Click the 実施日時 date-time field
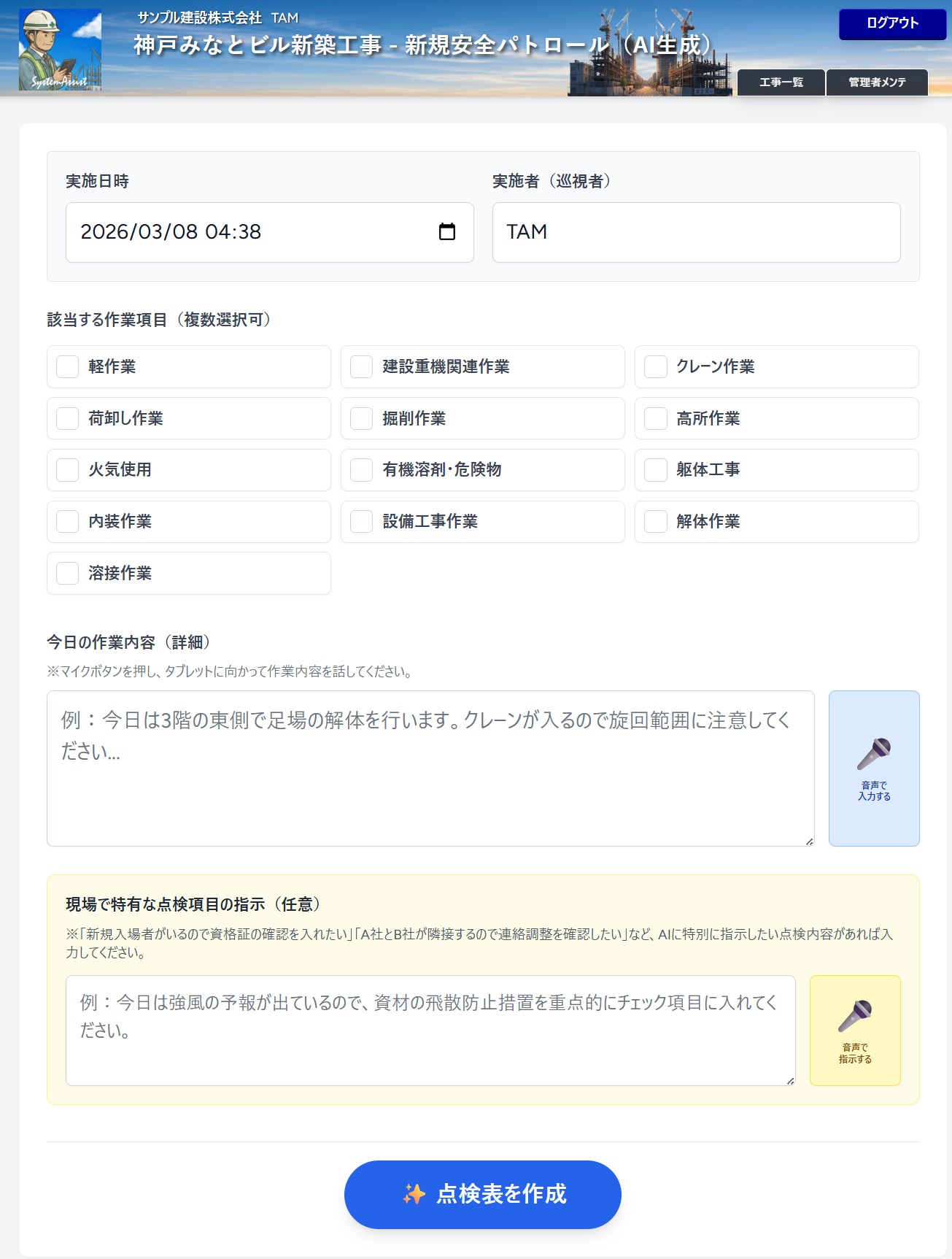 coord(248,232)
